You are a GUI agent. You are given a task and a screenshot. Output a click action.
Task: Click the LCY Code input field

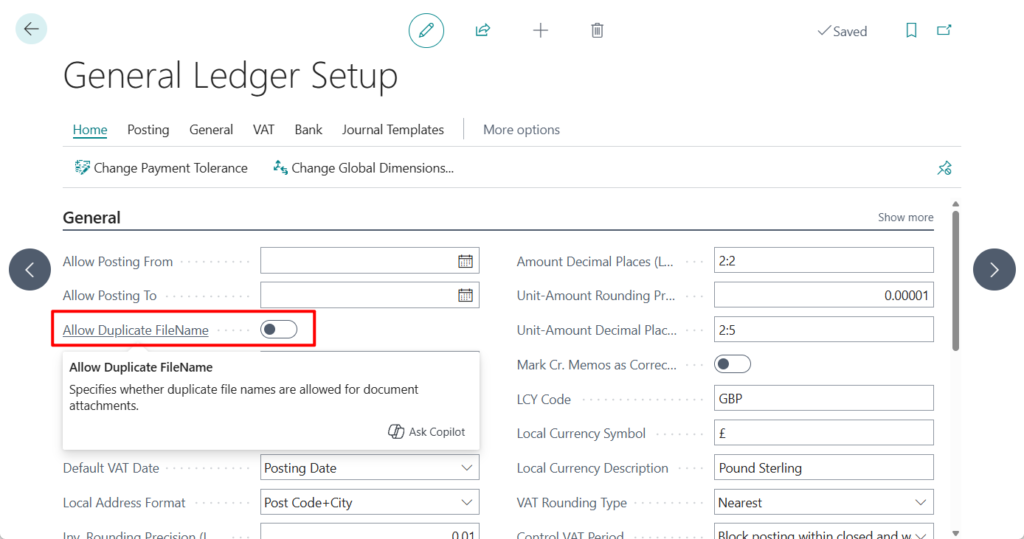(823, 399)
